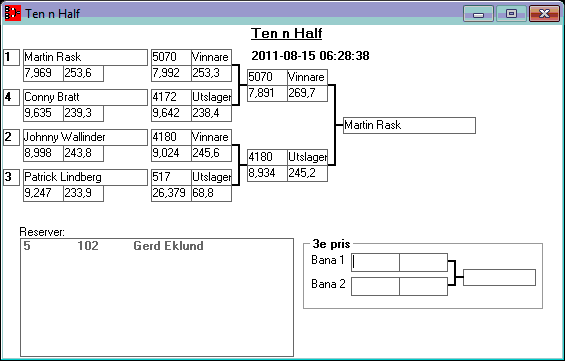Click the Ten n Half app icon in title bar
The width and height of the screenshot is (565, 361).
point(12,13)
